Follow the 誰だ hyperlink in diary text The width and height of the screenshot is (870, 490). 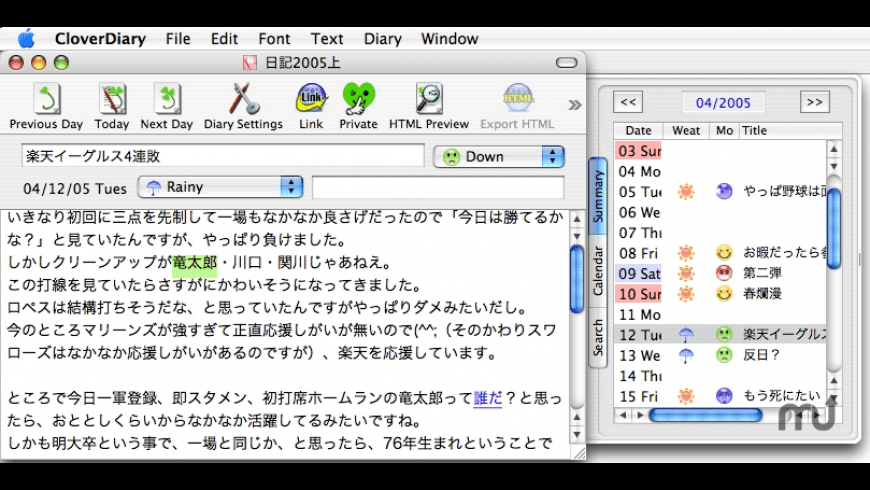click(487, 398)
